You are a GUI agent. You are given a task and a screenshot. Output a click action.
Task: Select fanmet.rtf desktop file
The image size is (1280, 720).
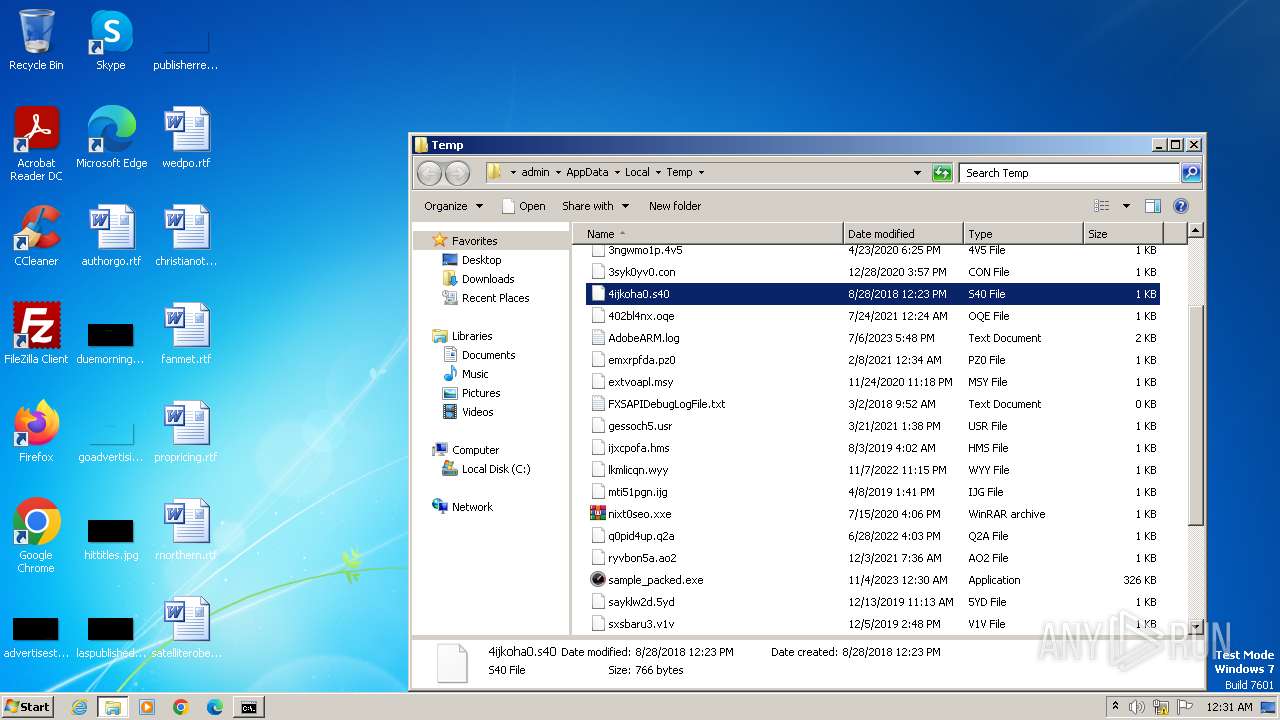186,334
